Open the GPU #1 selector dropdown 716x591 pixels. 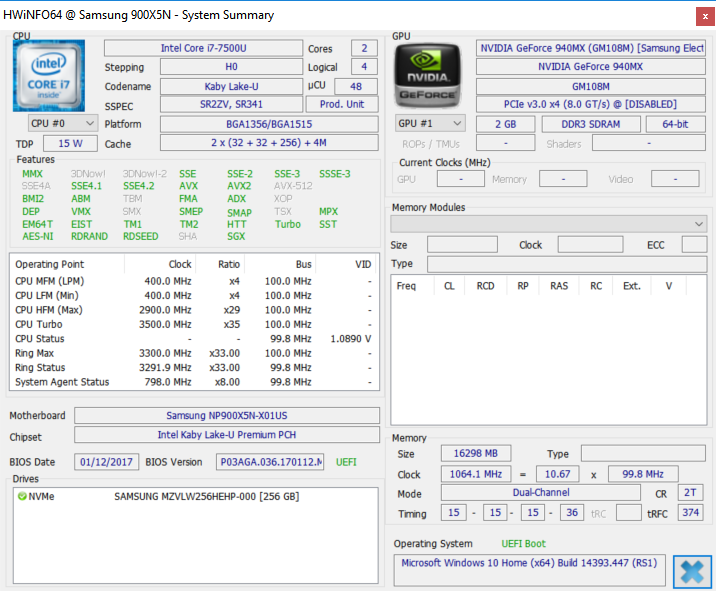pyautogui.click(x=430, y=123)
